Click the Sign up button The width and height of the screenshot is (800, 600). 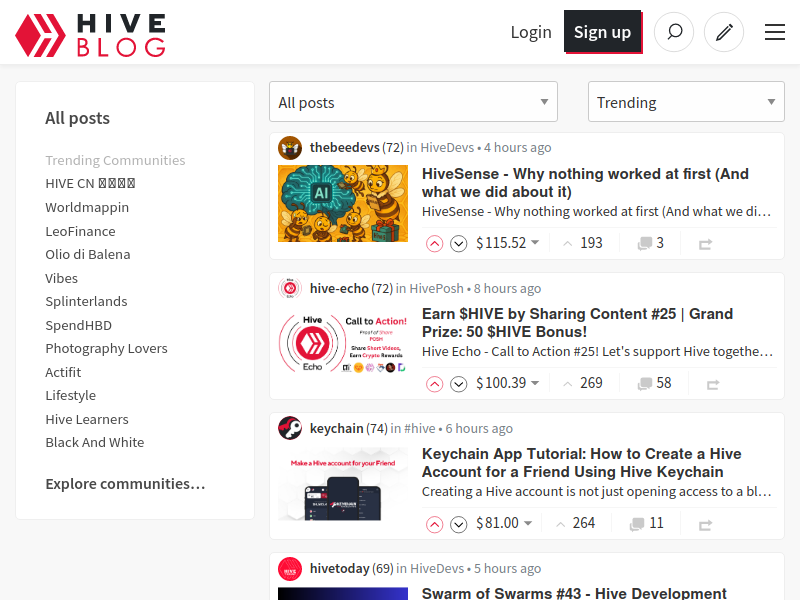[x=603, y=32]
